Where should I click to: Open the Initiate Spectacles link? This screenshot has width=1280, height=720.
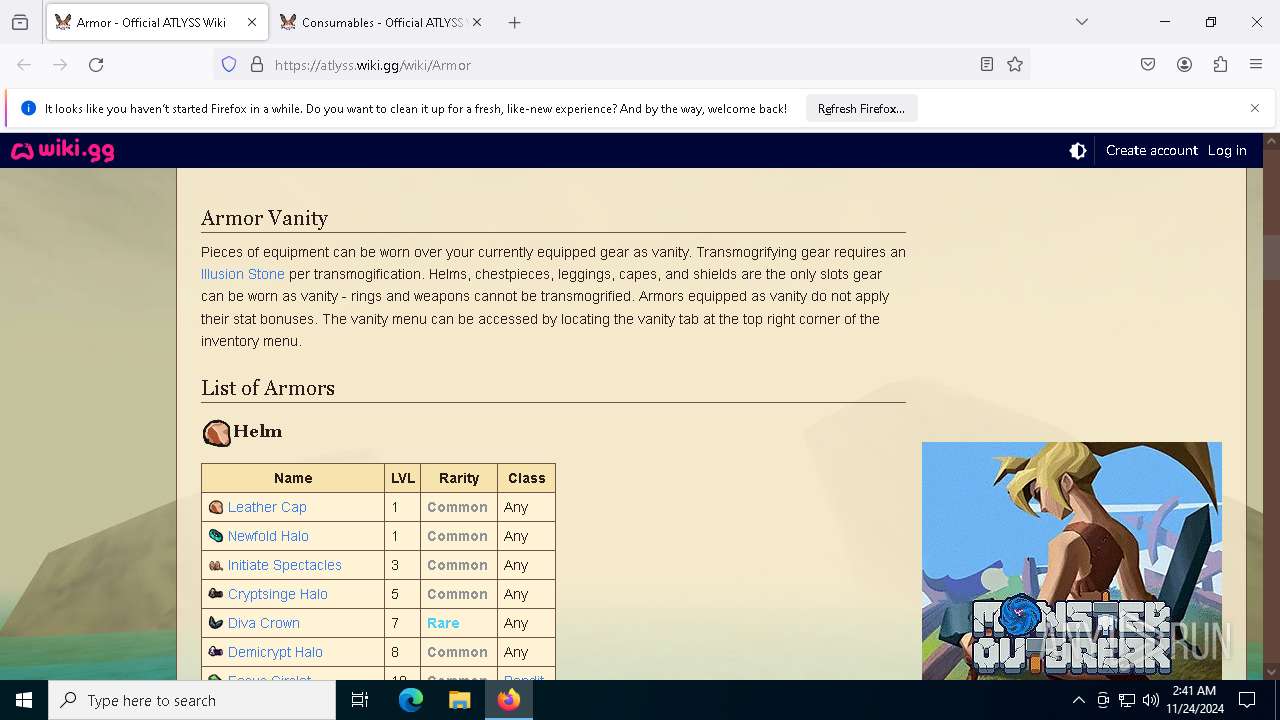[x=285, y=565]
